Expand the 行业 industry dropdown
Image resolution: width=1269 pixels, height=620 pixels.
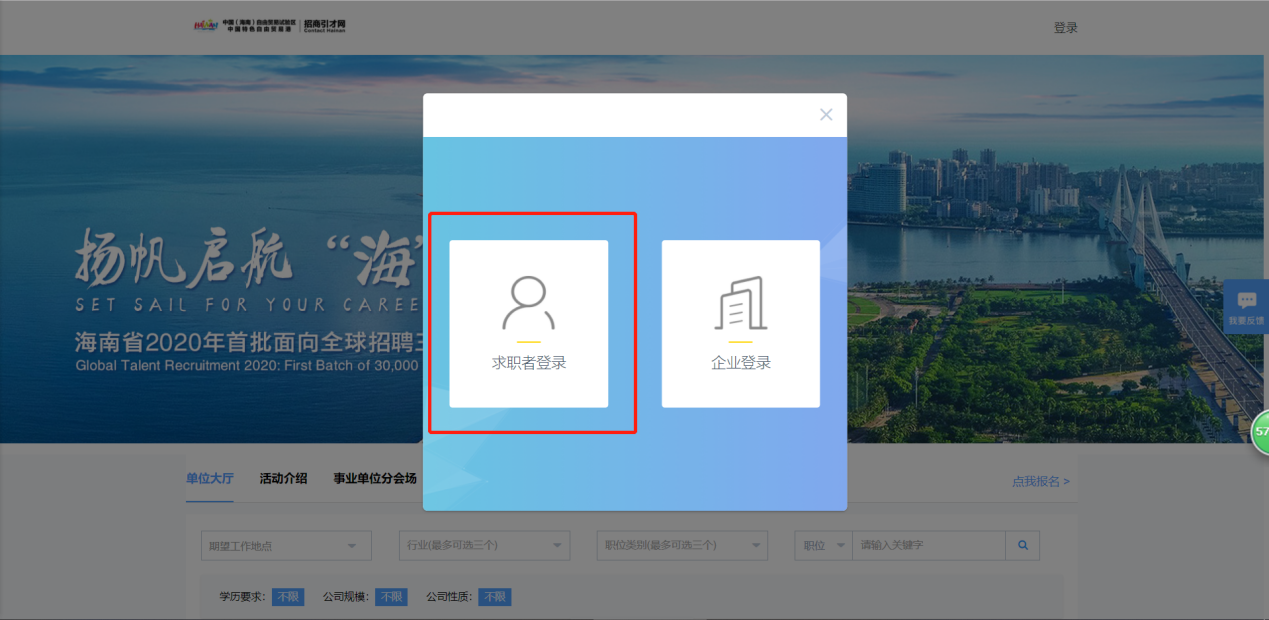pyautogui.click(x=484, y=546)
